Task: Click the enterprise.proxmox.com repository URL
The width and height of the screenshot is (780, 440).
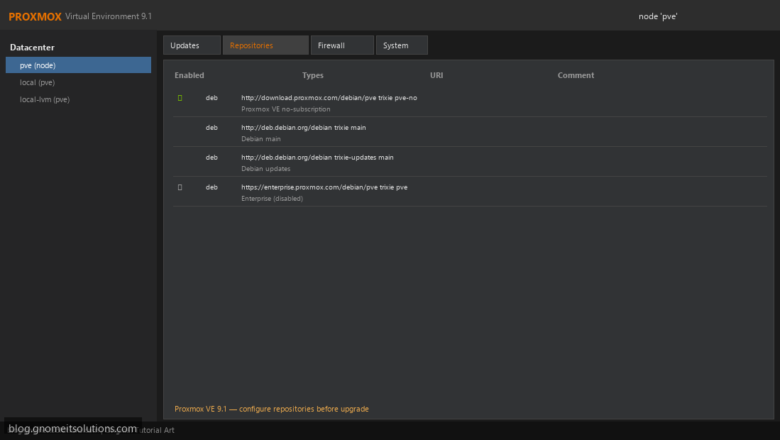Action: tap(324, 187)
